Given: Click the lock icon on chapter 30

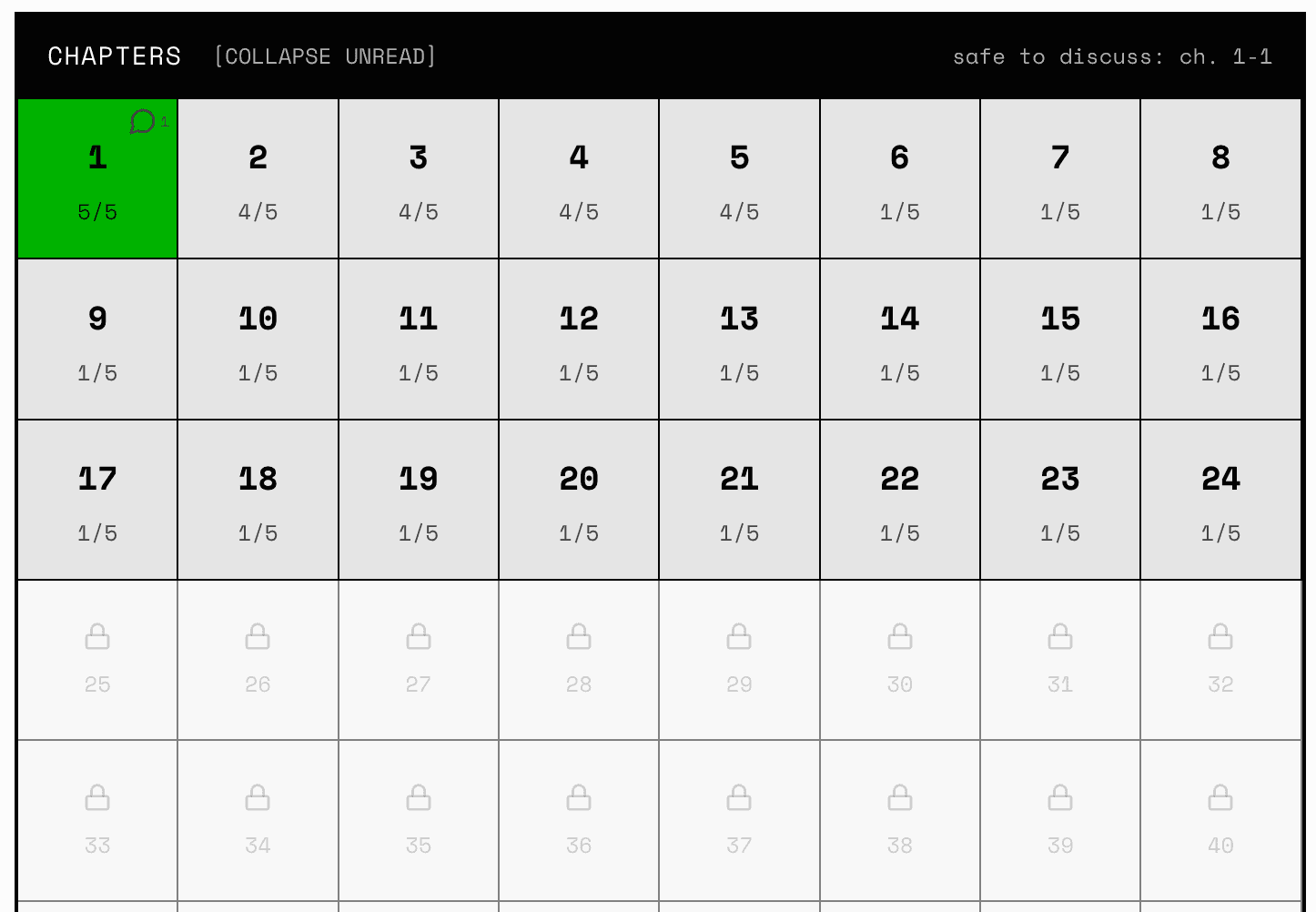Looking at the screenshot, I should (900, 636).
